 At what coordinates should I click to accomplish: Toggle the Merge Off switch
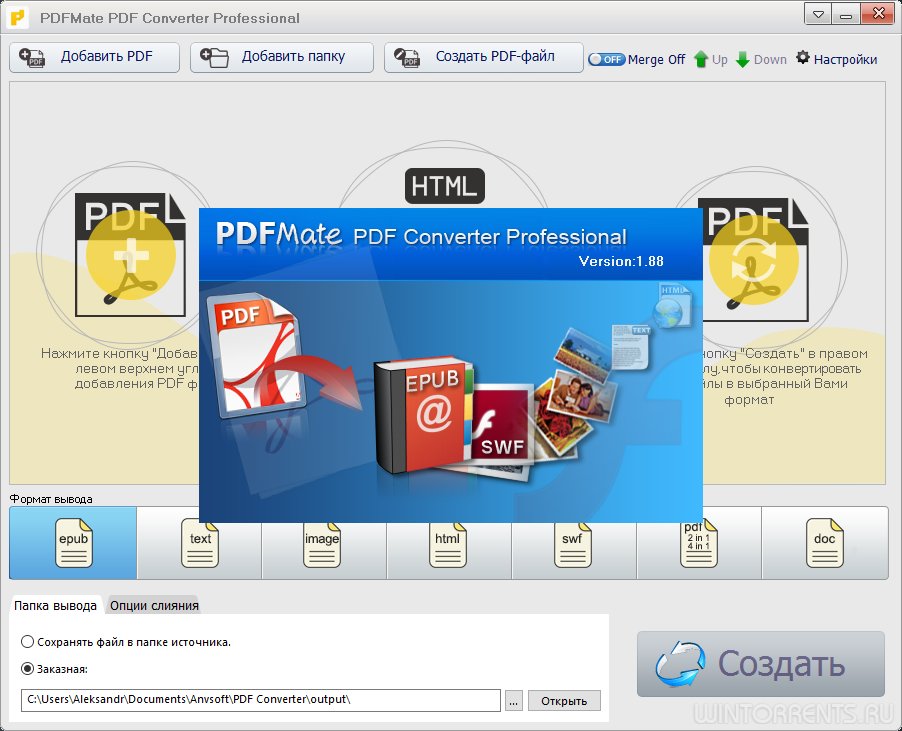click(x=606, y=59)
